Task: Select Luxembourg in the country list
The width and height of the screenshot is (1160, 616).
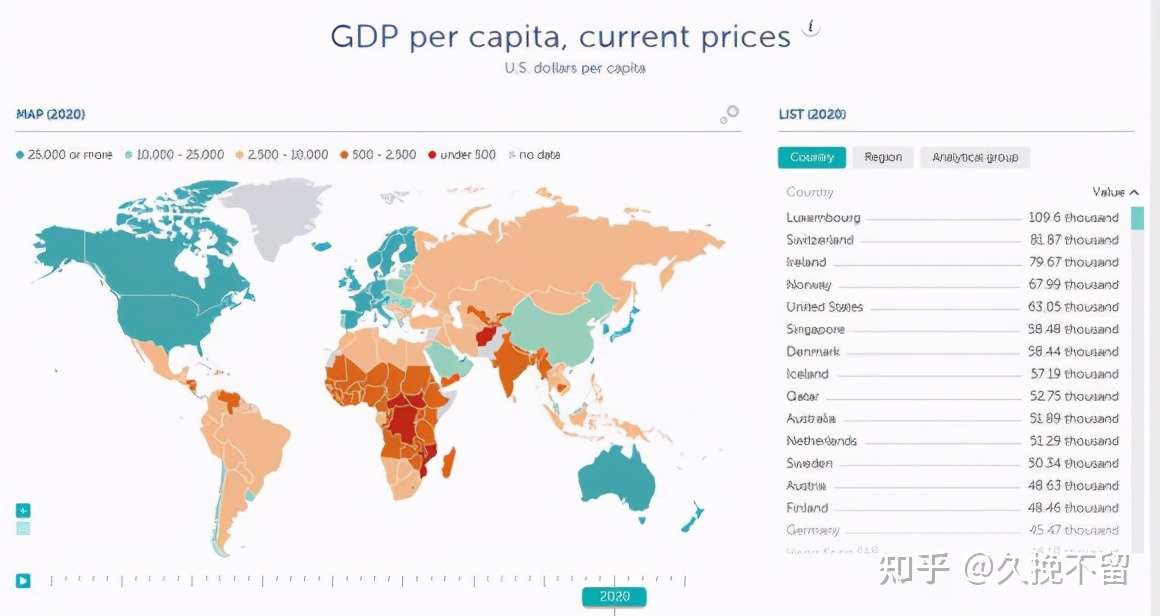Action: 823,218
